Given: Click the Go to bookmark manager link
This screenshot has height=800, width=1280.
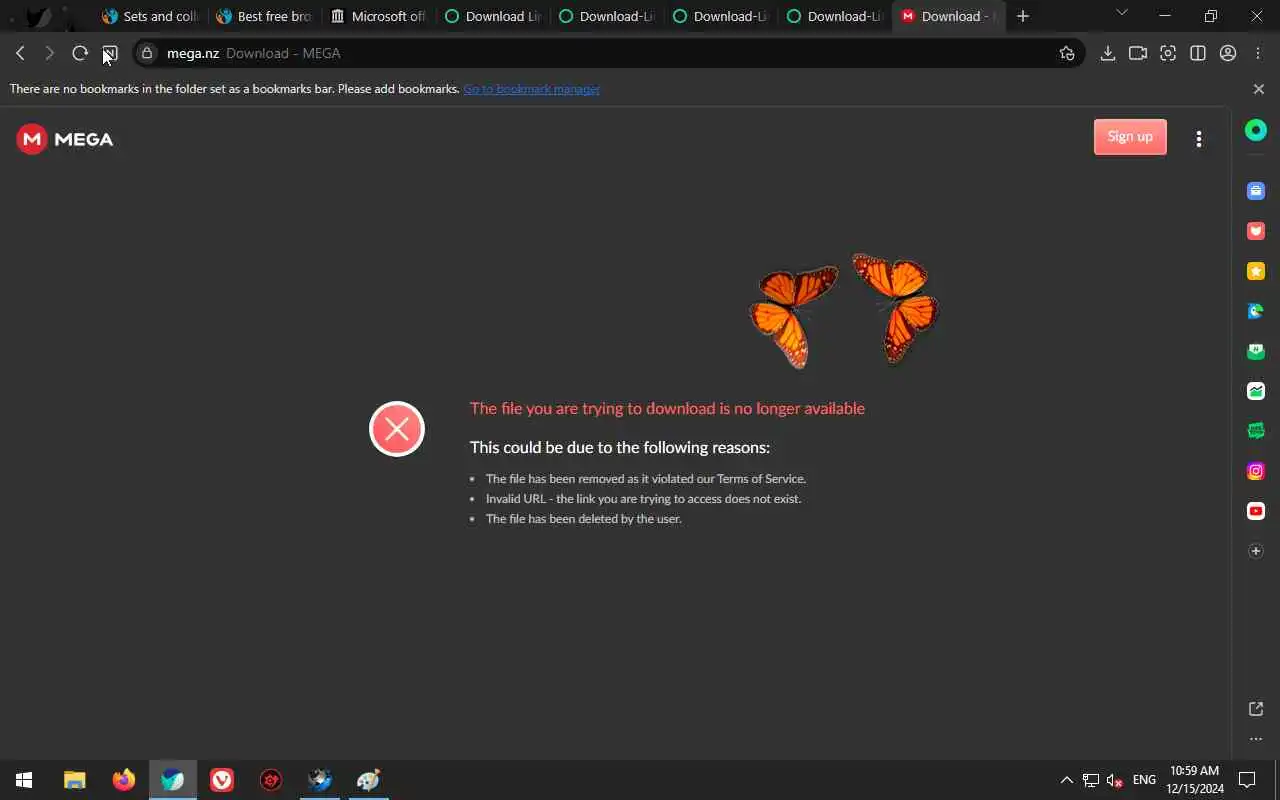Looking at the screenshot, I should [531, 89].
